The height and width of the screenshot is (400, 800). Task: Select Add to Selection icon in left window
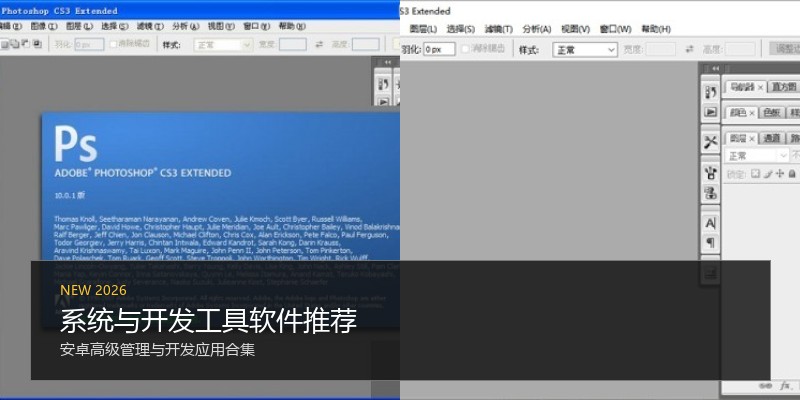click(x=15, y=44)
